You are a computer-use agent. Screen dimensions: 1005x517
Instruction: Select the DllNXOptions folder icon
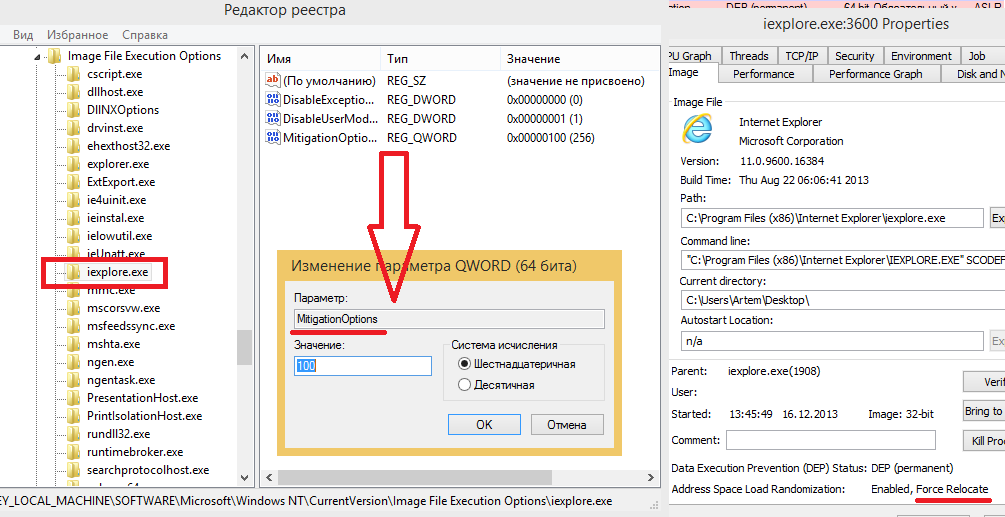point(74,110)
